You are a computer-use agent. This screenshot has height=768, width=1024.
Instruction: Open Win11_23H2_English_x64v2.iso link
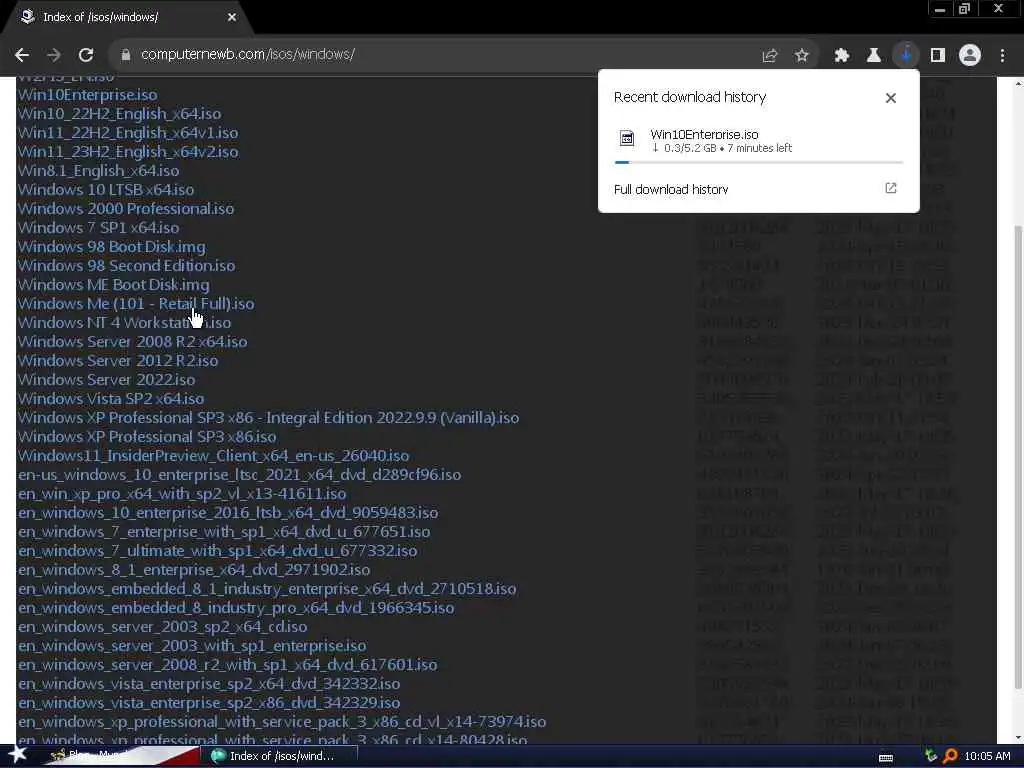pos(128,152)
